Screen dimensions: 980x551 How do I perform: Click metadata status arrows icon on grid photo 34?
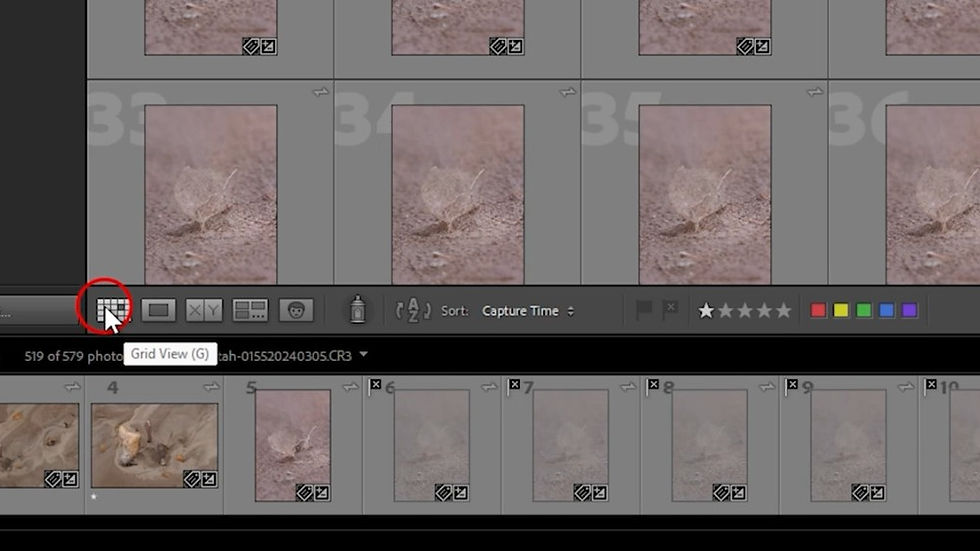tap(568, 92)
